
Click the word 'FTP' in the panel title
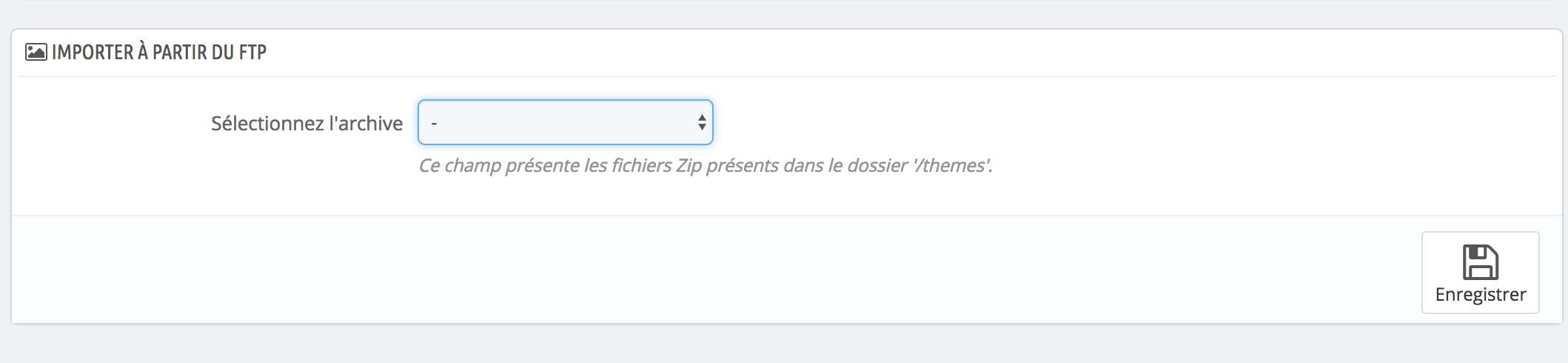click(253, 53)
